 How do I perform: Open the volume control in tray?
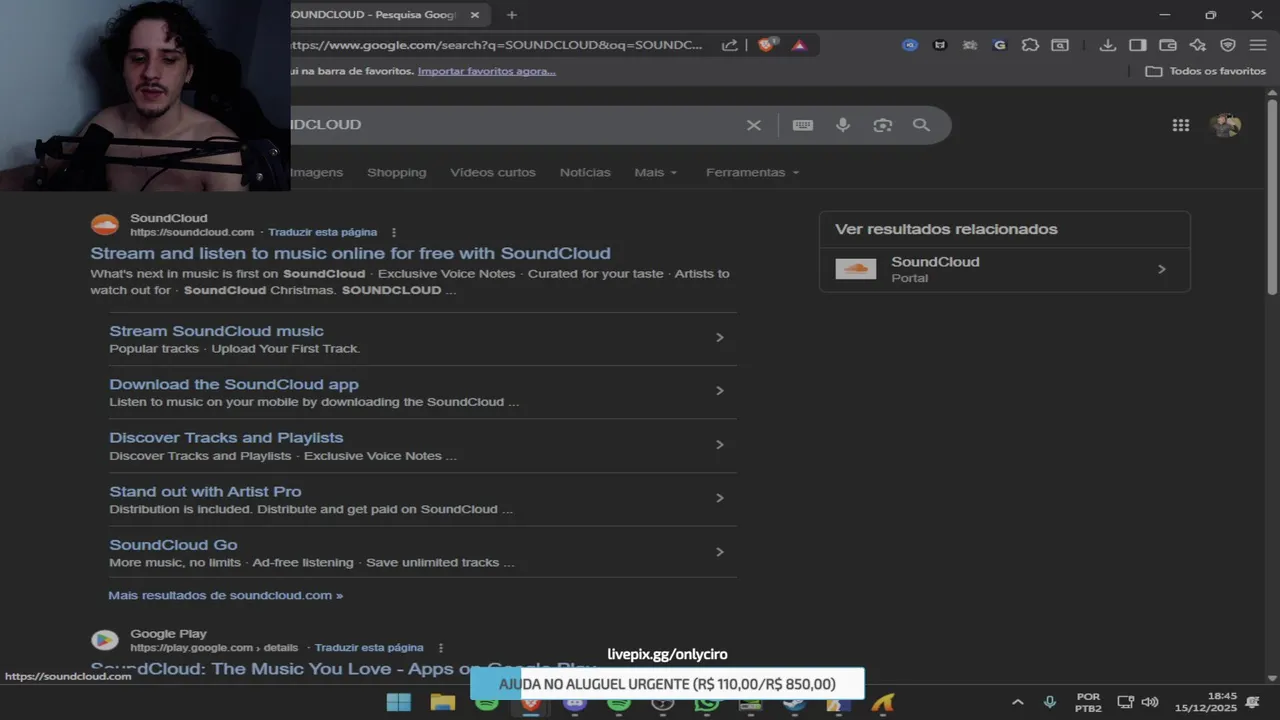pos(1150,702)
